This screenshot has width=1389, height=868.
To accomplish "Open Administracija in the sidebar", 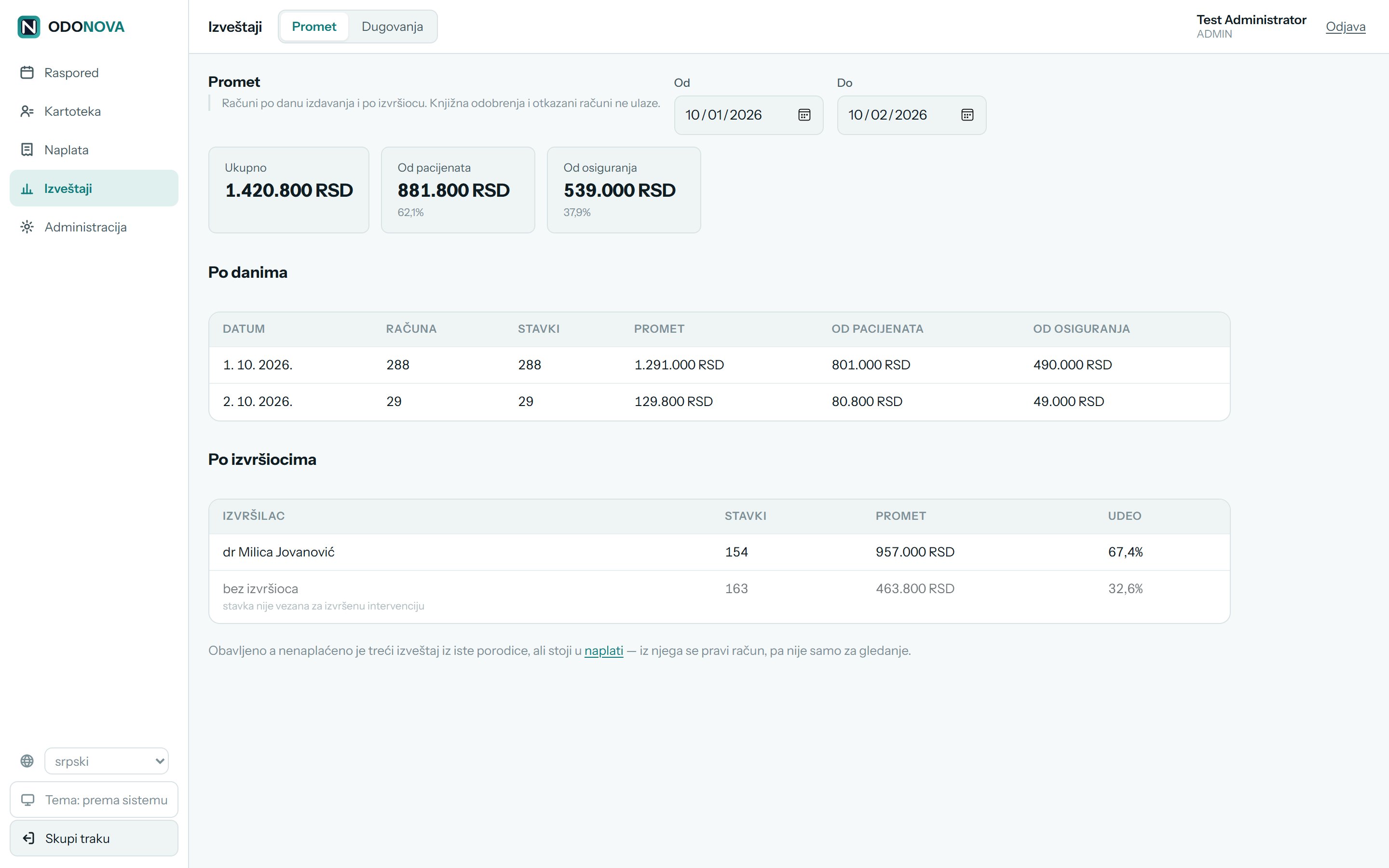I will (94, 227).
